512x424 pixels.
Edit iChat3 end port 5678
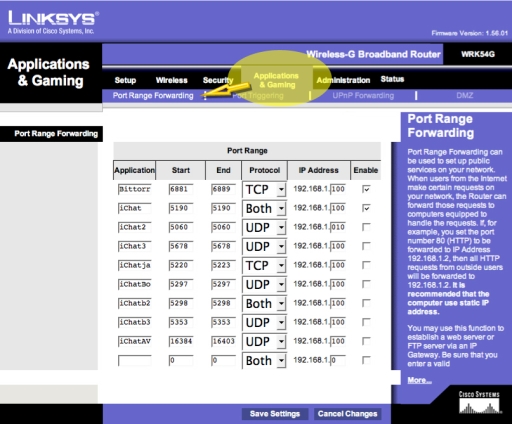(223, 246)
